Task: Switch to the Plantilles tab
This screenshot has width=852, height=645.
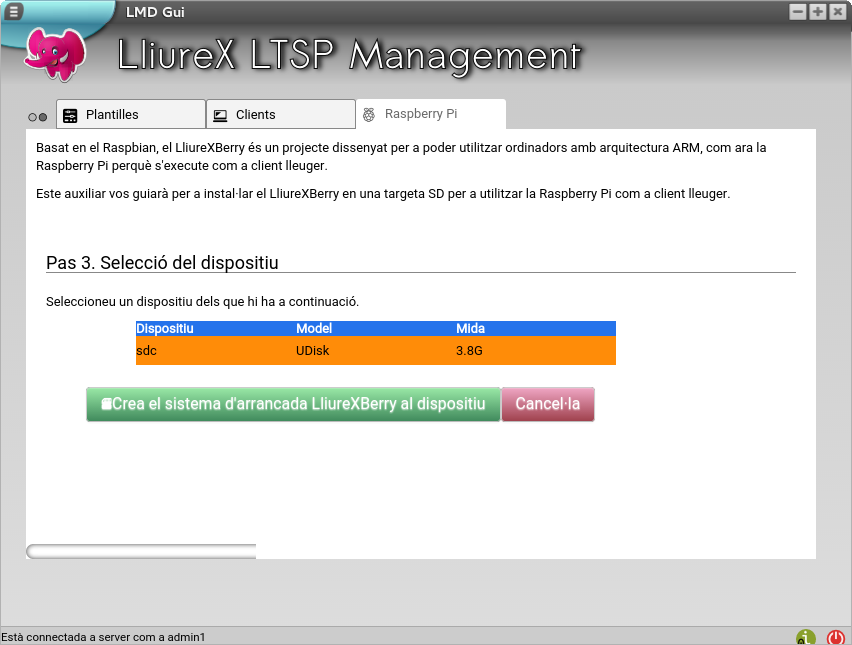Action: pos(130,115)
